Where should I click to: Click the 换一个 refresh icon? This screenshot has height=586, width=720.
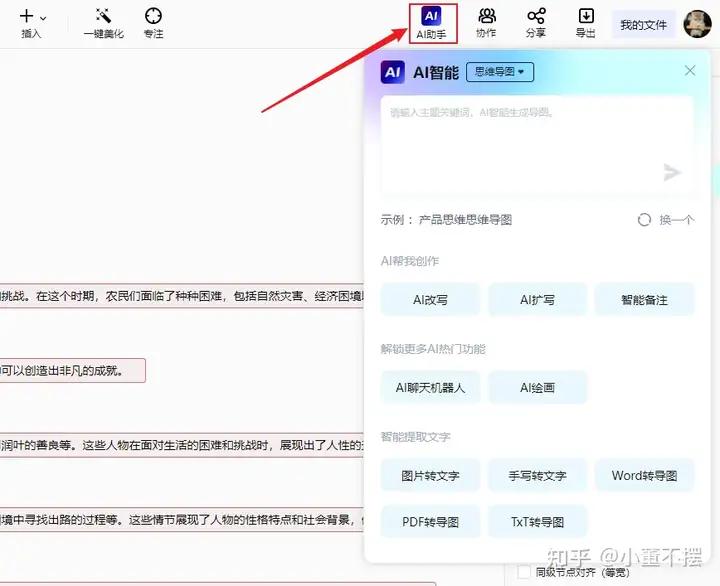(x=644, y=220)
